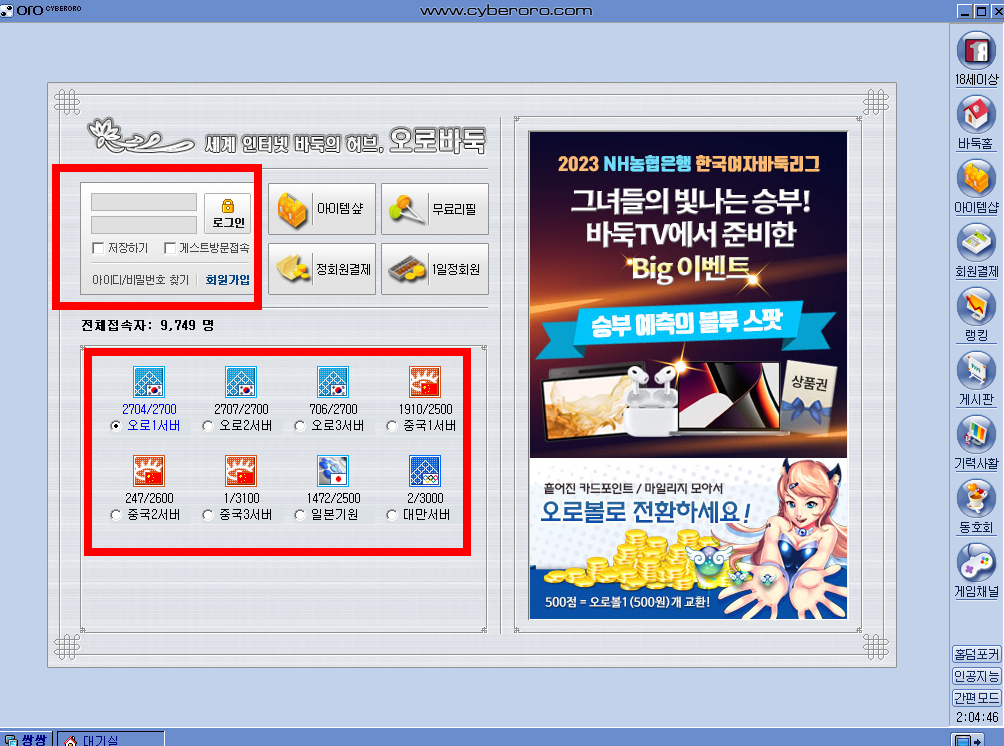Click the 오로3서버 server flag icon

(x=333, y=382)
